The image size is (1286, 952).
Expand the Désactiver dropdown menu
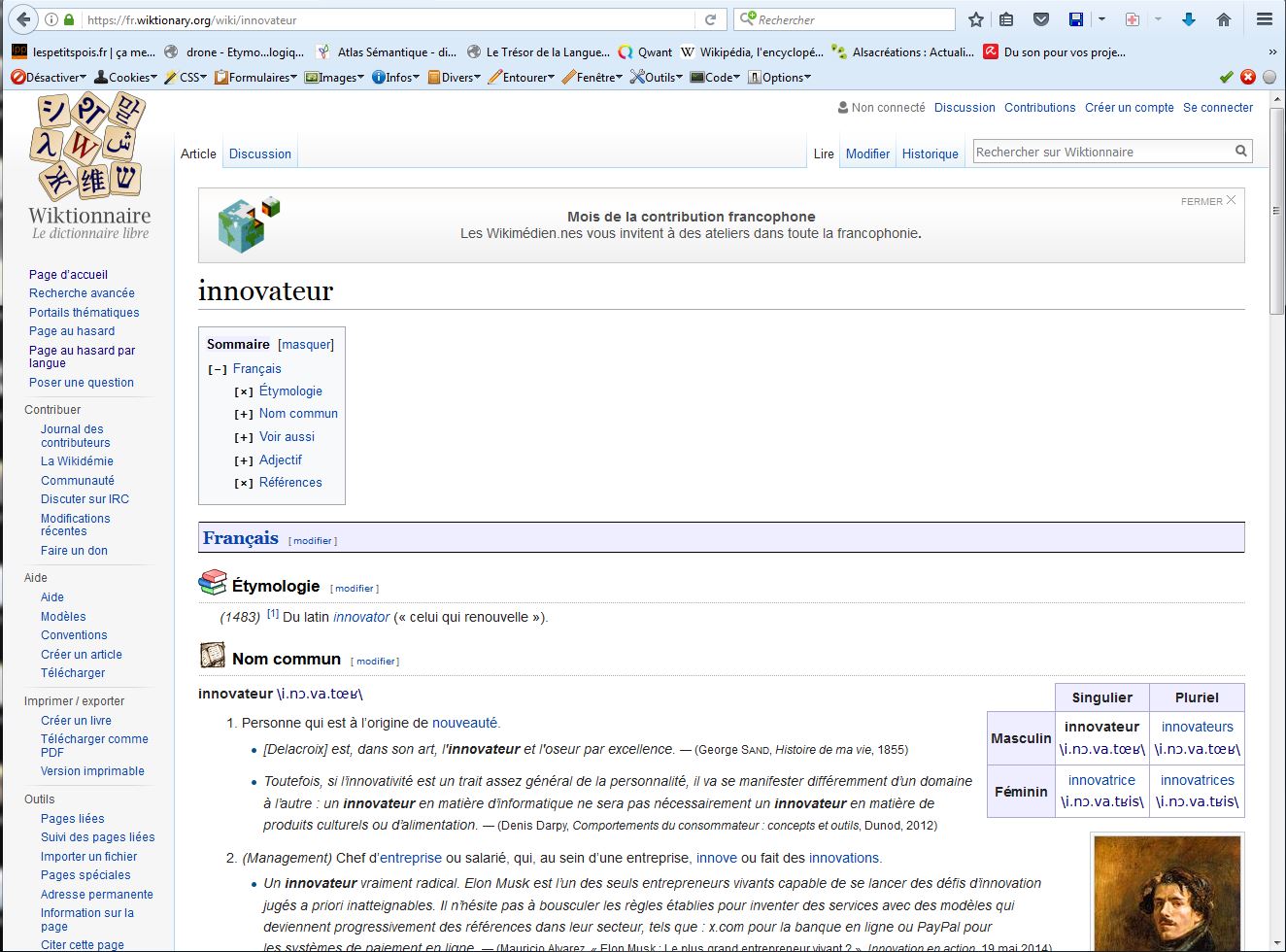[49, 78]
